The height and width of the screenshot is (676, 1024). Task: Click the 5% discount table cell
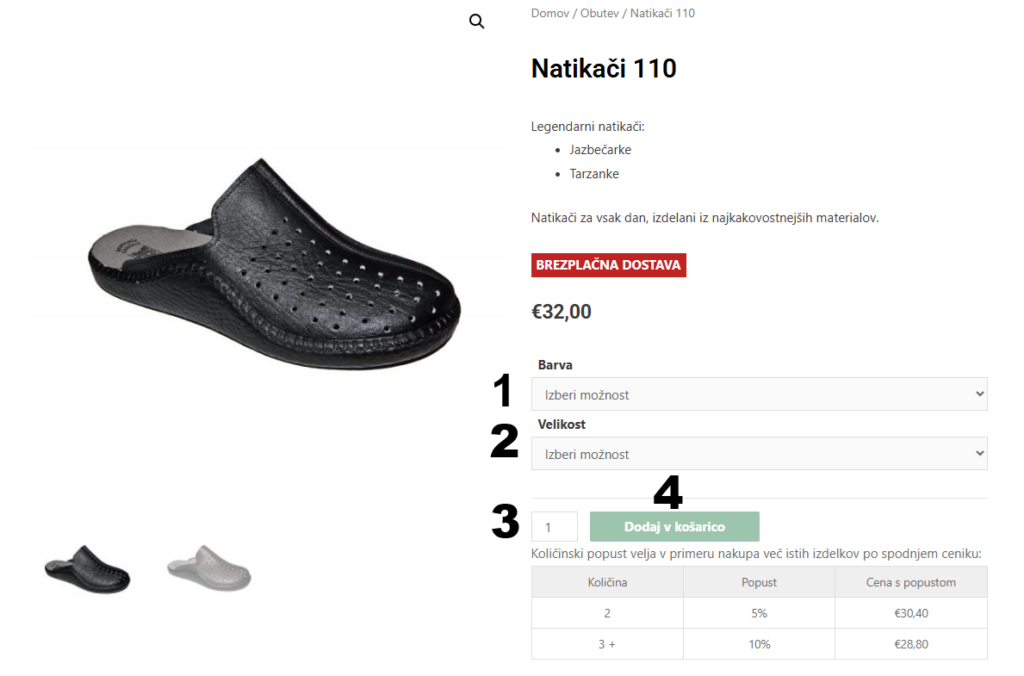(x=759, y=613)
